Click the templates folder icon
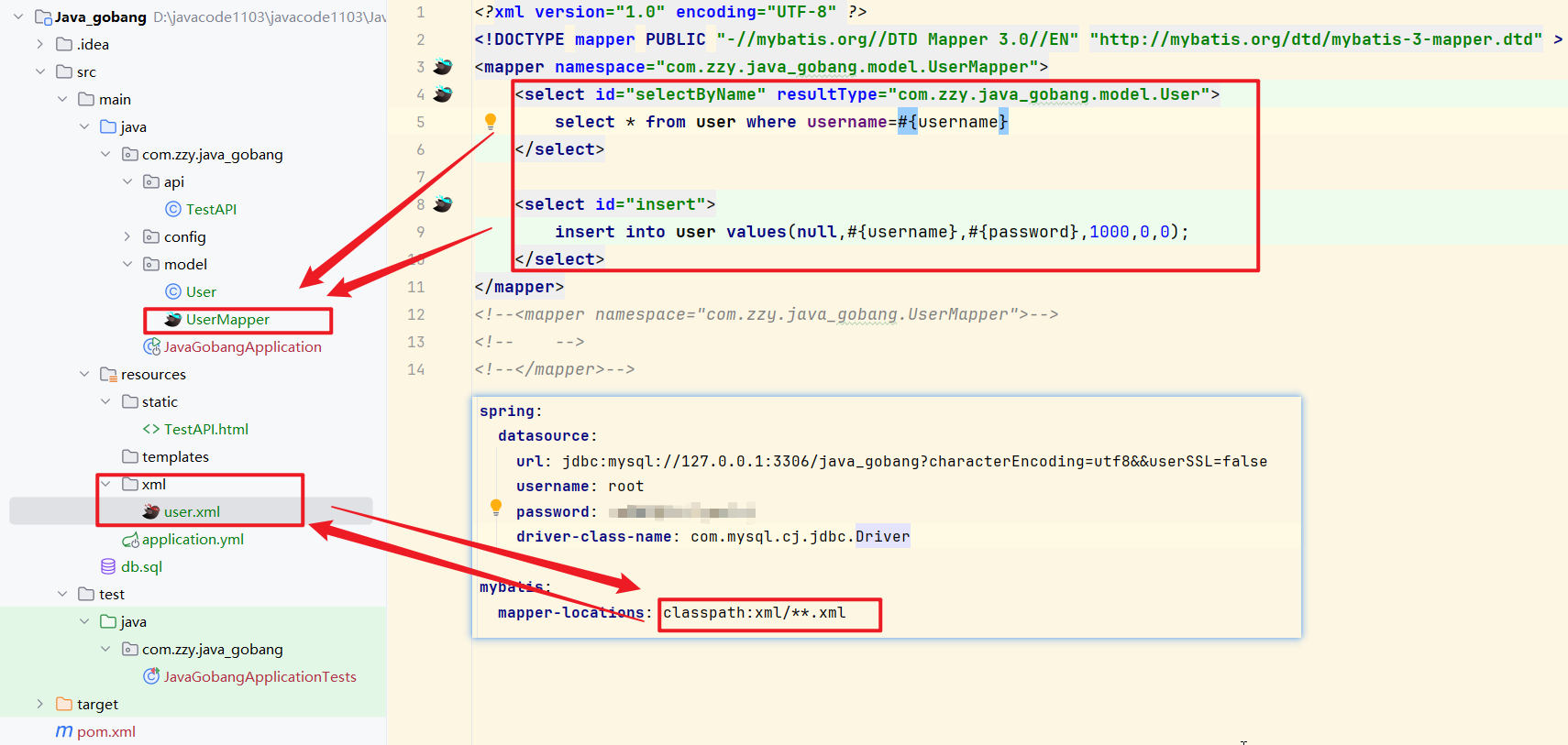The width and height of the screenshot is (1568, 745). [x=130, y=456]
